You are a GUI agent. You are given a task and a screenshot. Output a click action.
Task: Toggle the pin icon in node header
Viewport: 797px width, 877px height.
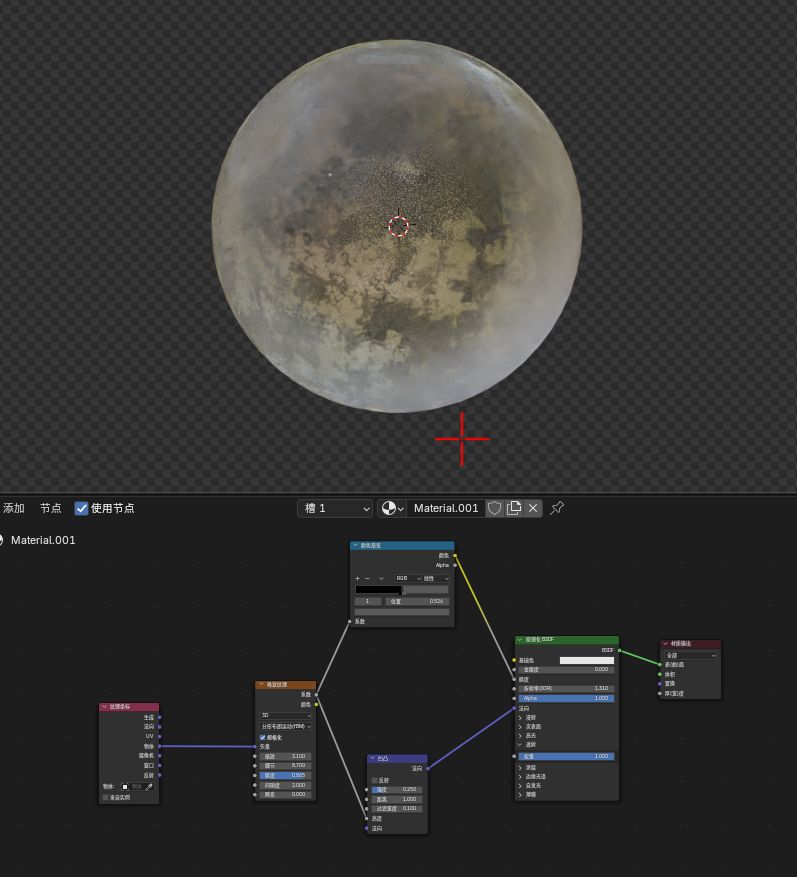[x=557, y=508]
